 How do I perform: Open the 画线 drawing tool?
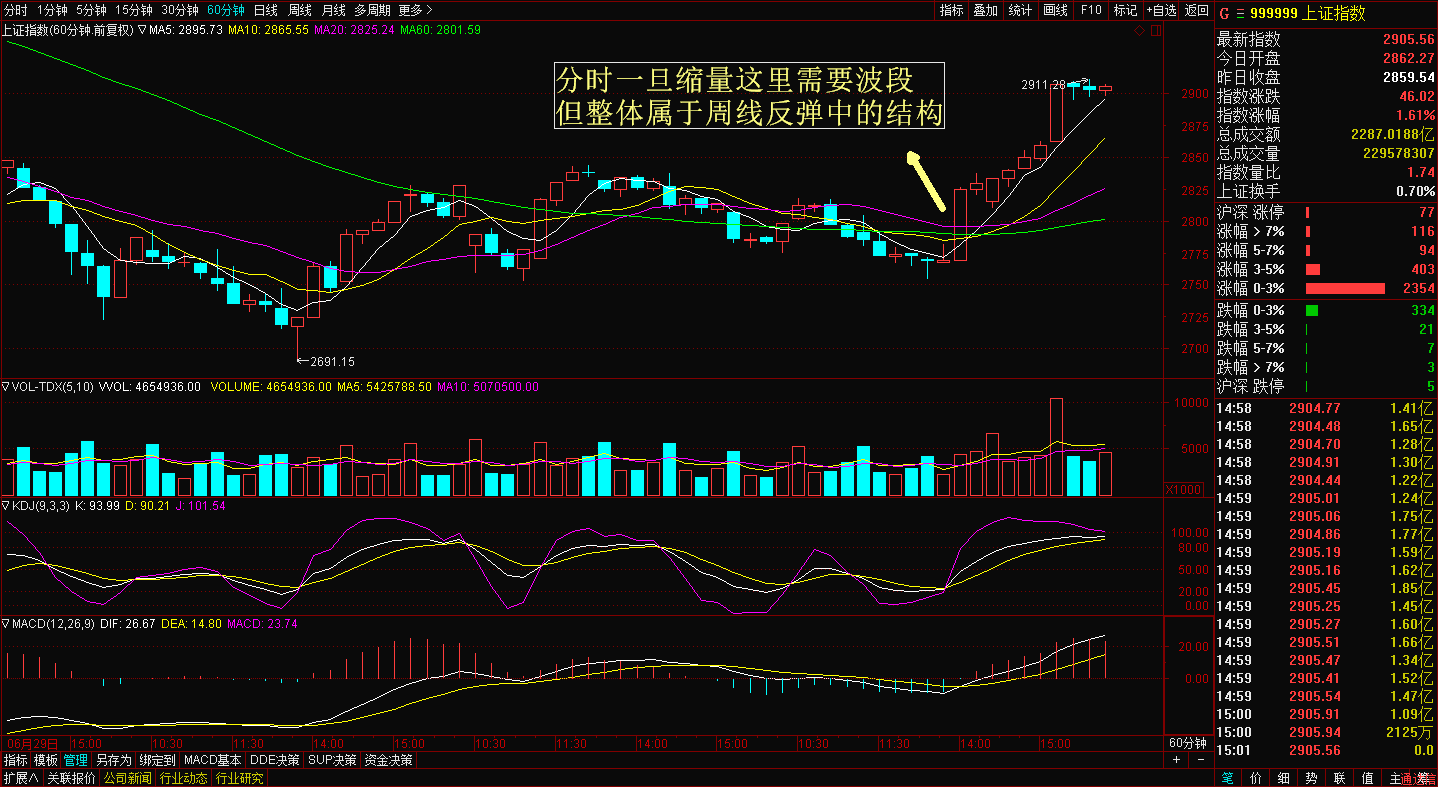(1055, 10)
